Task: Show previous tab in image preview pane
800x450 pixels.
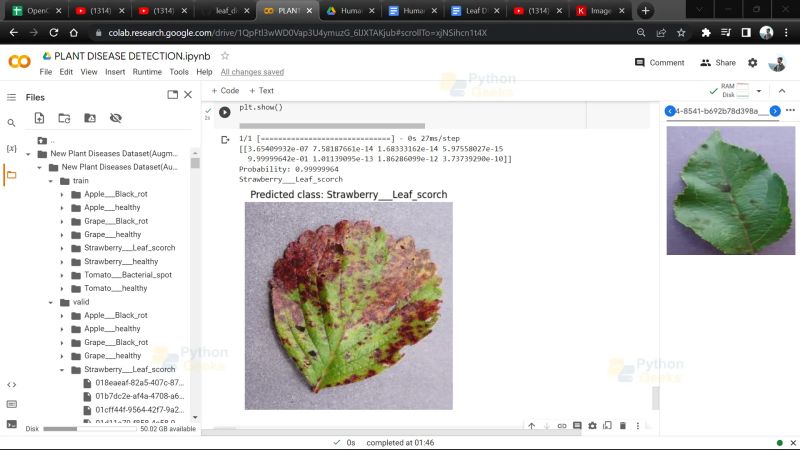Action: pos(670,111)
